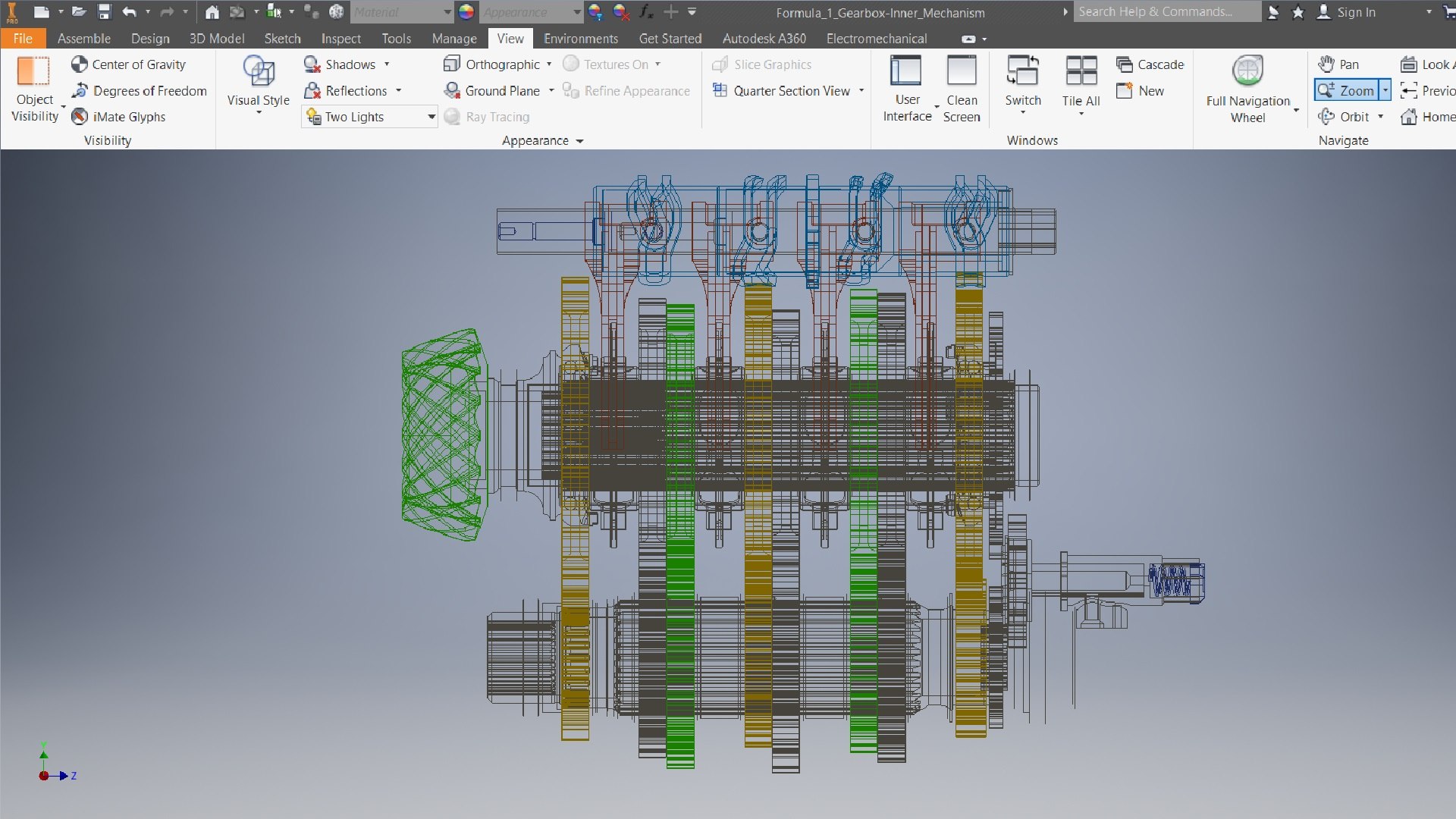Viewport: 1456px width, 819px height.
Task: Switch to the Design tab
Action: pyautogui.click(x=150, y=39)
